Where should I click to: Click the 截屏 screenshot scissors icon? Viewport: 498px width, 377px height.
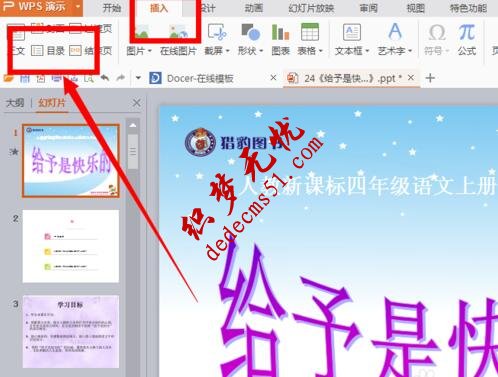point(217,32)
